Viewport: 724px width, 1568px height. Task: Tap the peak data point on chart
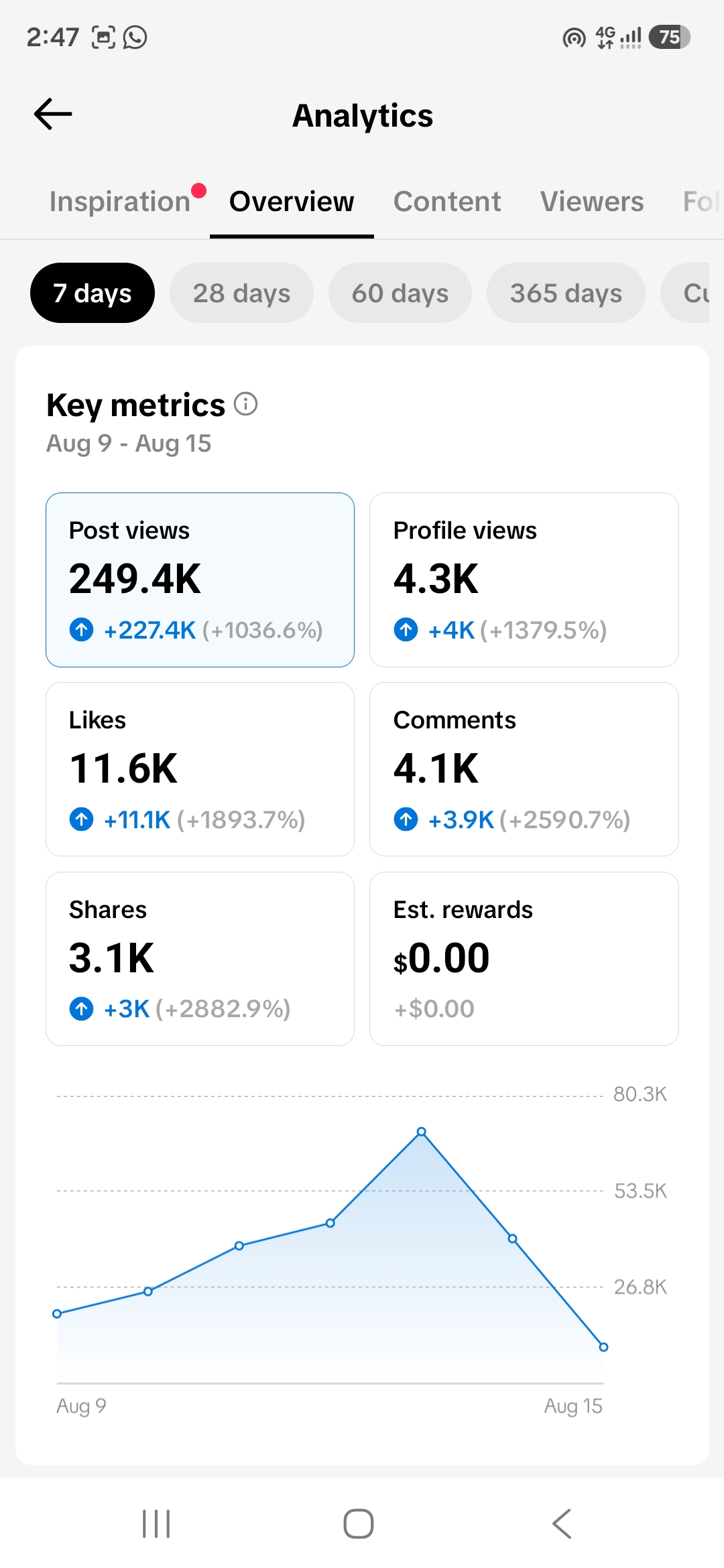(x=422, y=1132)
